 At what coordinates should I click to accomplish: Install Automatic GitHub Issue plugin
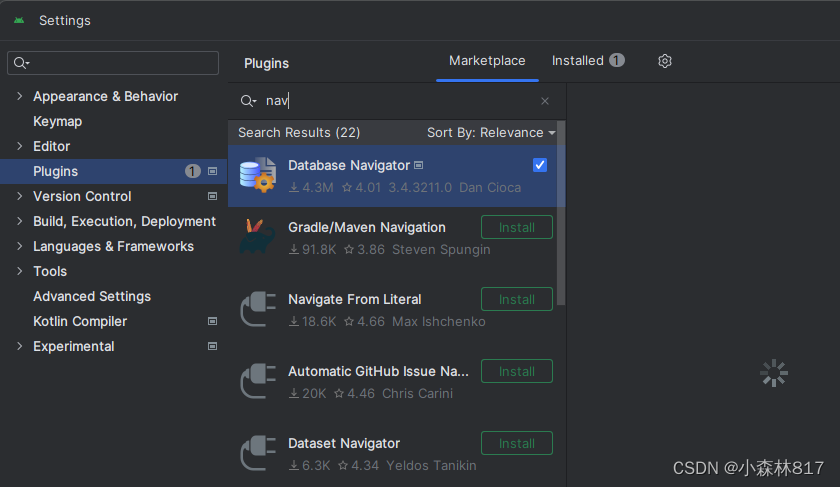516,371
